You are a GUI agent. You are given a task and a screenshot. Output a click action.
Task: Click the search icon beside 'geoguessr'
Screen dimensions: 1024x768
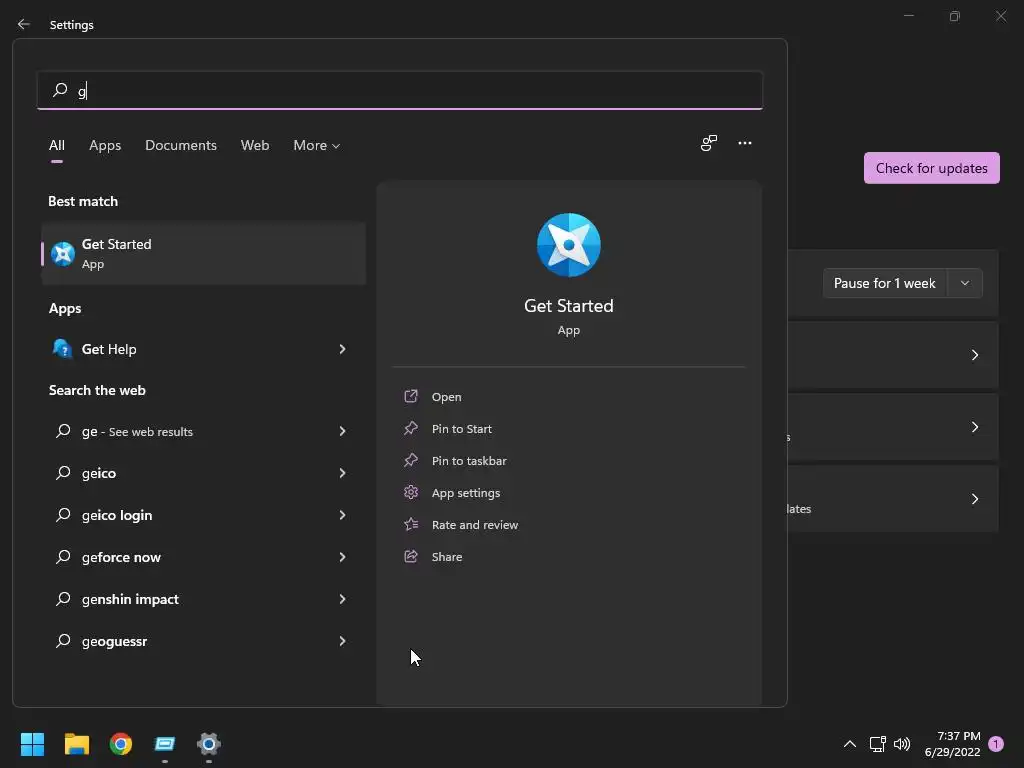63,640
